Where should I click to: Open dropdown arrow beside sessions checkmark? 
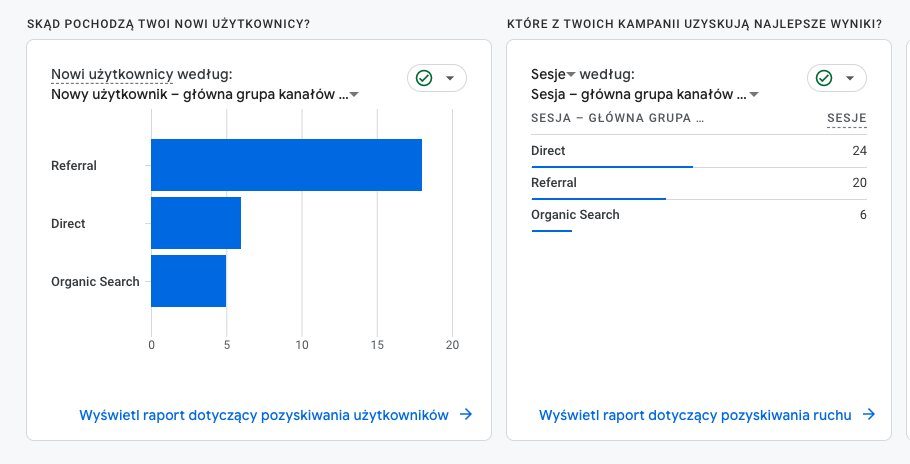point(850,78)
